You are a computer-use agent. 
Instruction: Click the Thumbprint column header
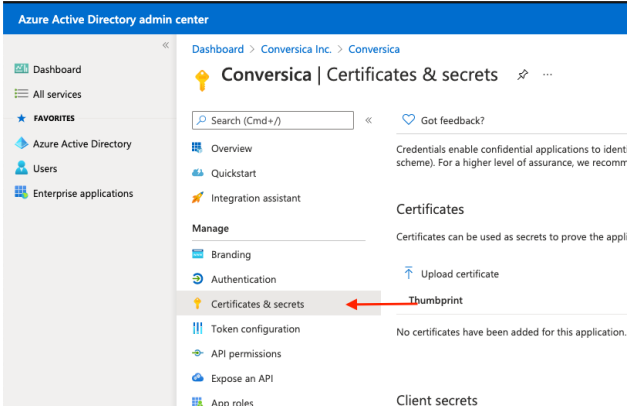[x=435, y=300]
